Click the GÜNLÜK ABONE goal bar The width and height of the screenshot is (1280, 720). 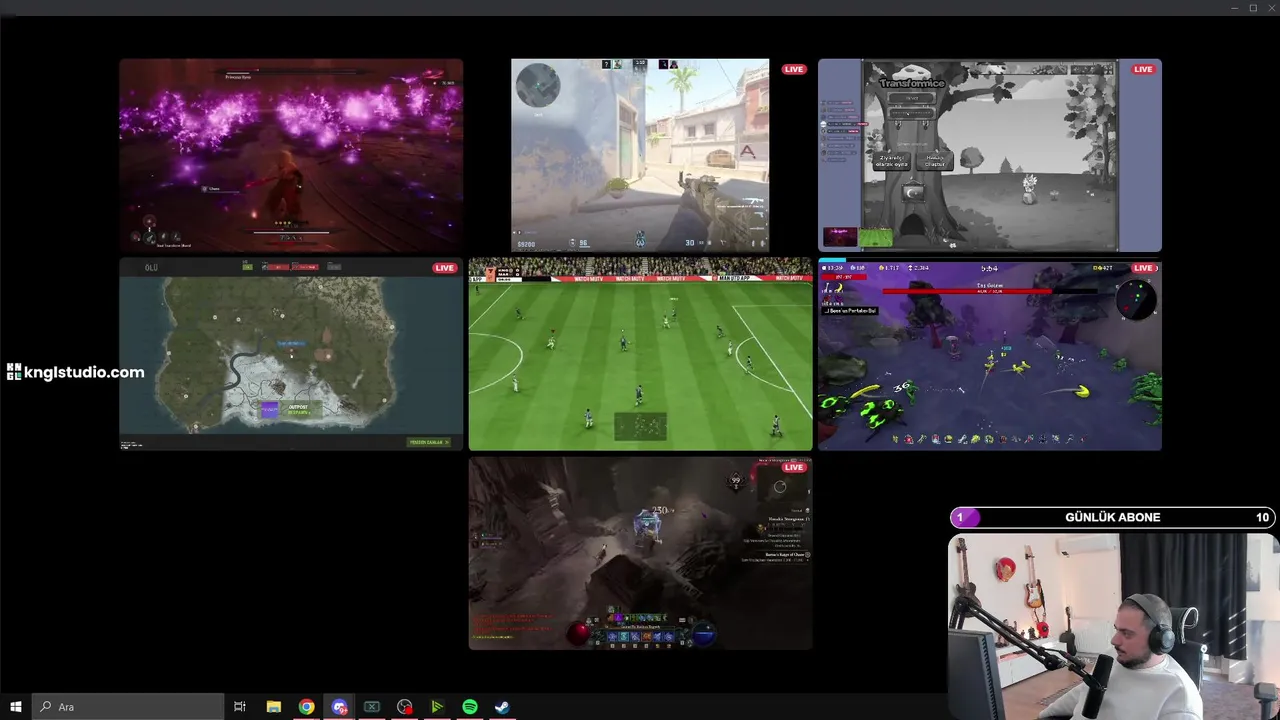click(1112, 517)
